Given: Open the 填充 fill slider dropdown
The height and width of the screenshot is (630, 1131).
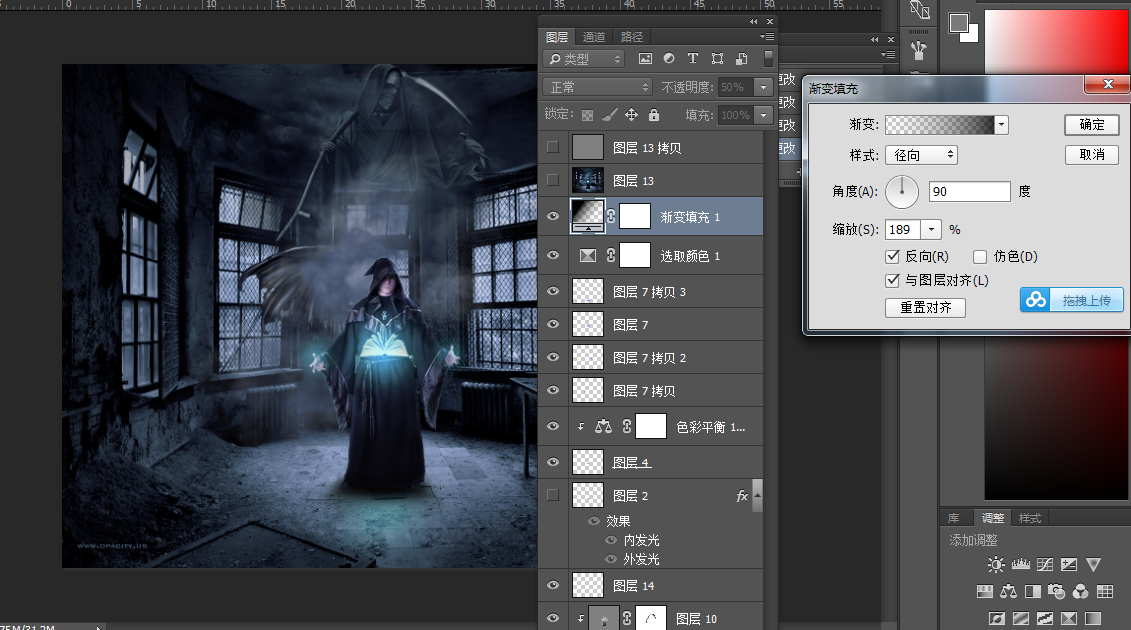Looking at the screenshot, I should (763, 115).
